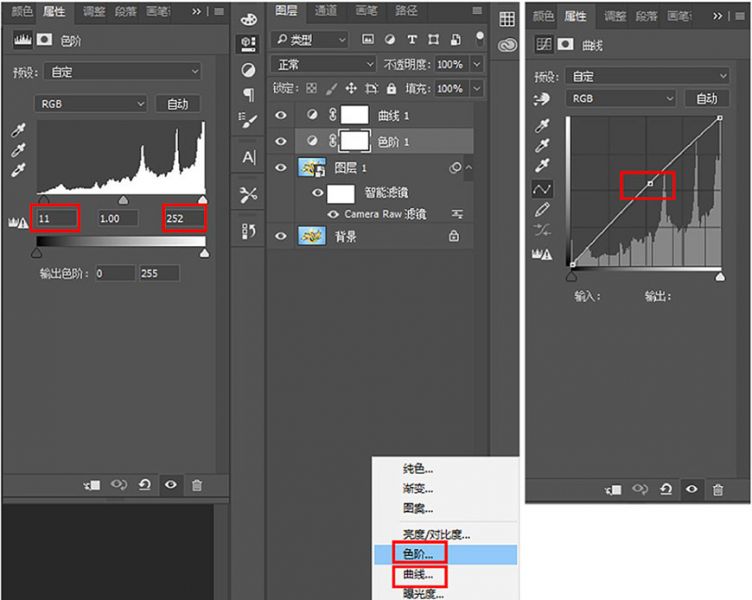The image size is (752, 600).
Task: Toggle Curves layer visibility in panel footer
Action: (x=692, y=489)
